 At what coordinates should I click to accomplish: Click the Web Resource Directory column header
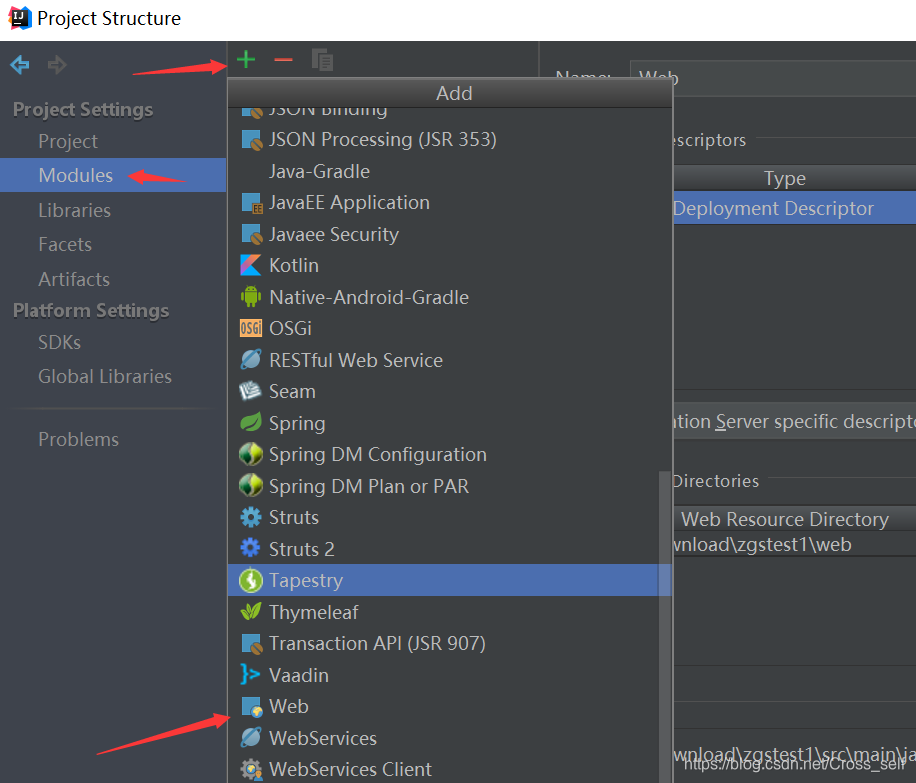785,519
